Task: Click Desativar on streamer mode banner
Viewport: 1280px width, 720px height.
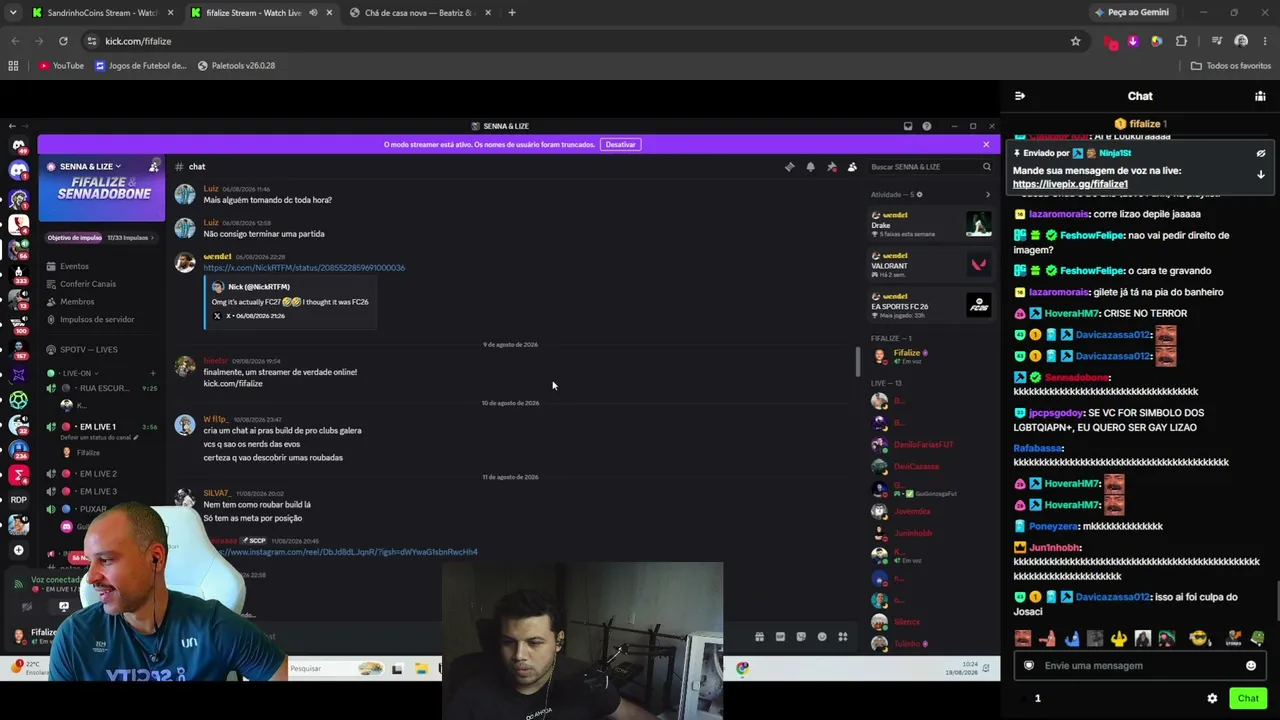Action: coord(620,144)
